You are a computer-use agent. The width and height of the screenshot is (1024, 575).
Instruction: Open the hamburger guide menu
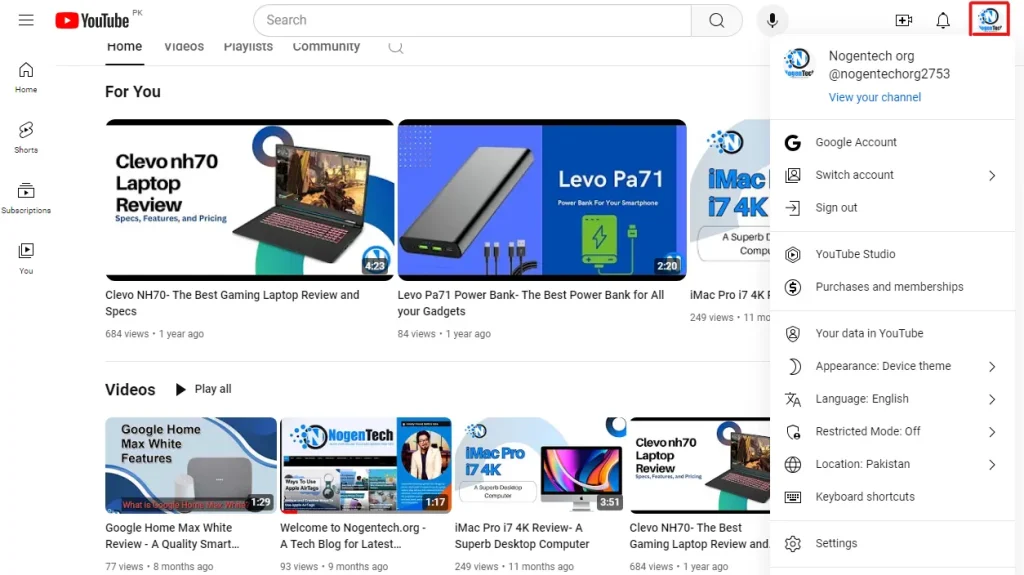[26, 20]
